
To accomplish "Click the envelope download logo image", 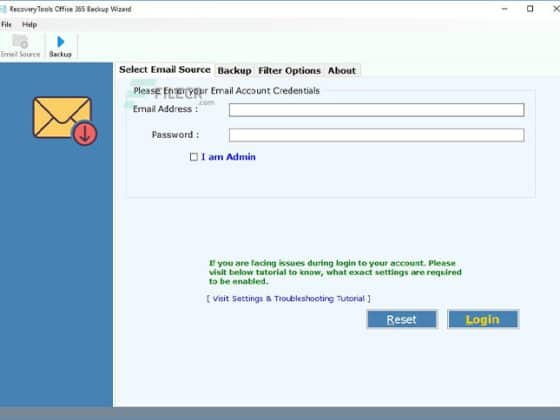I will click(65, 121).
